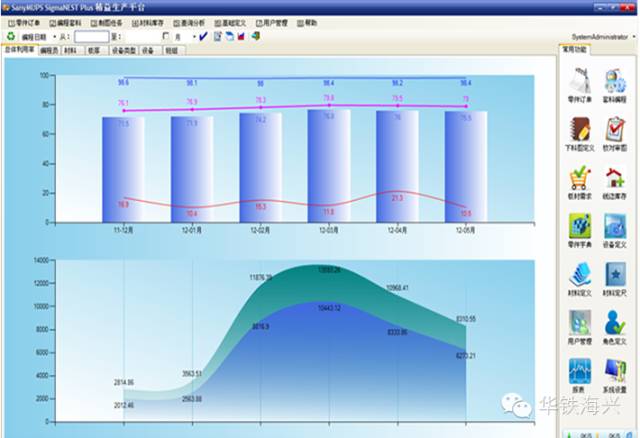Viewport: 640px width, 438px height.
Task: Open the 帮助 menu
Action: pos(308,21)
